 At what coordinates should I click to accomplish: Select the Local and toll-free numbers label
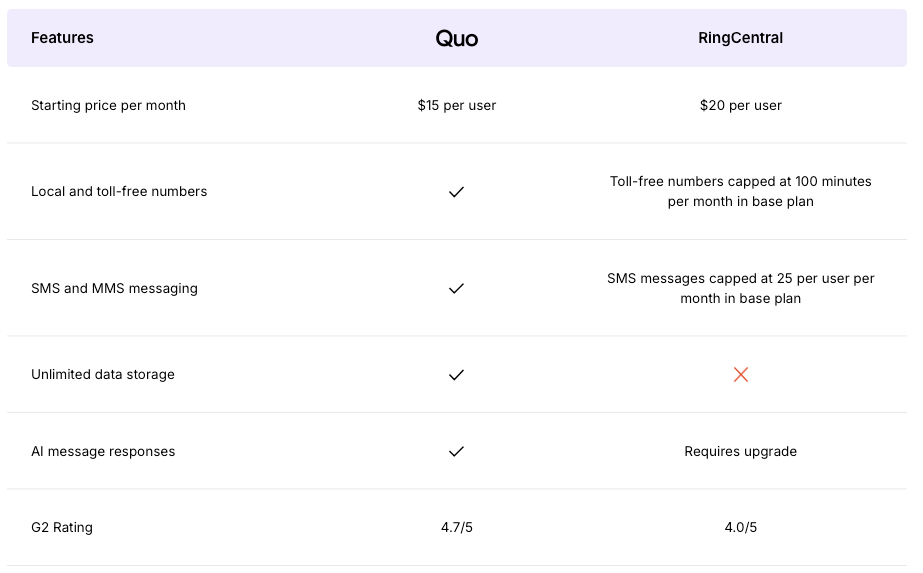tap(119, 191)
